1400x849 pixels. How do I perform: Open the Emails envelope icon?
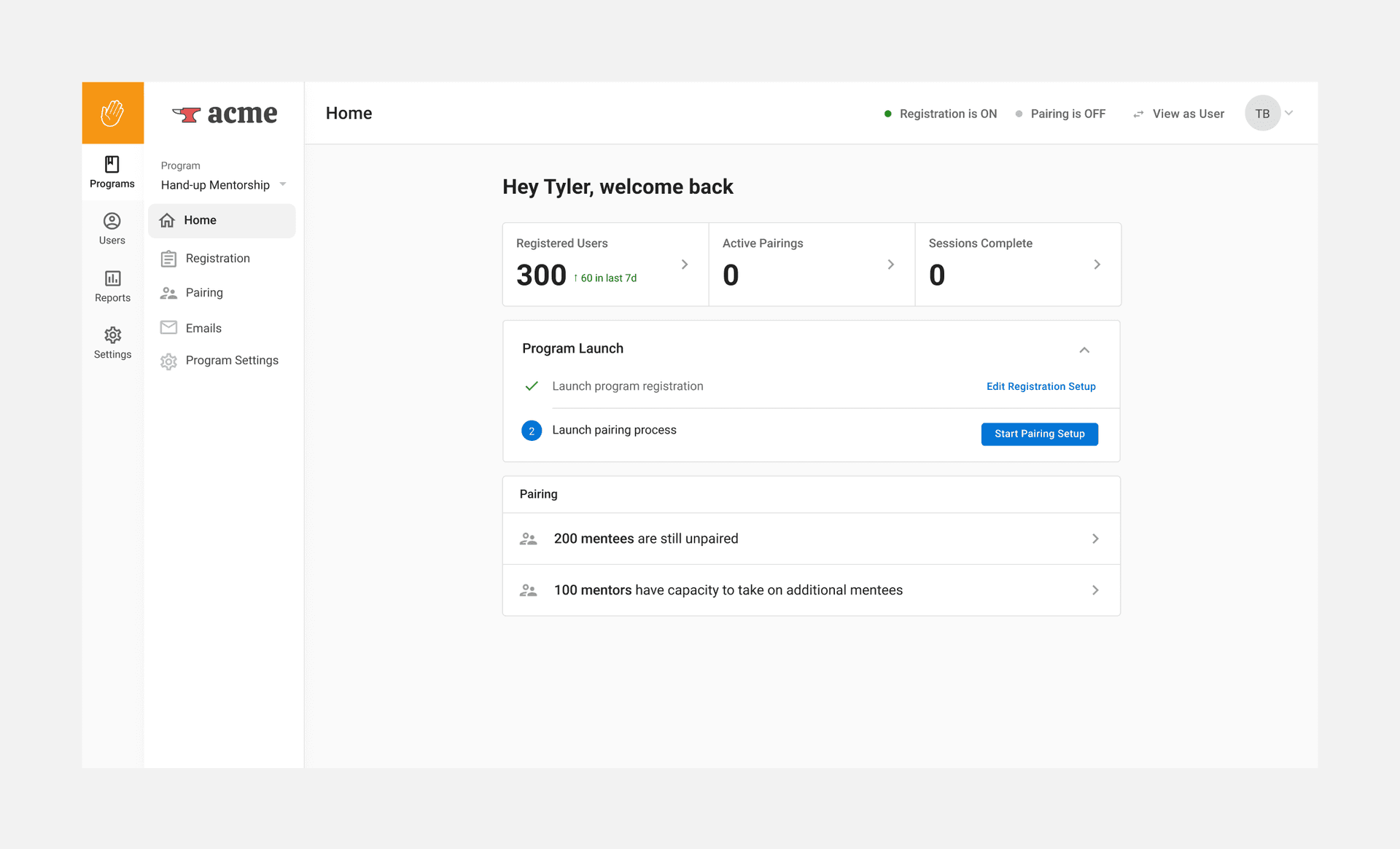pyautogui.click(x=168, y=327)
